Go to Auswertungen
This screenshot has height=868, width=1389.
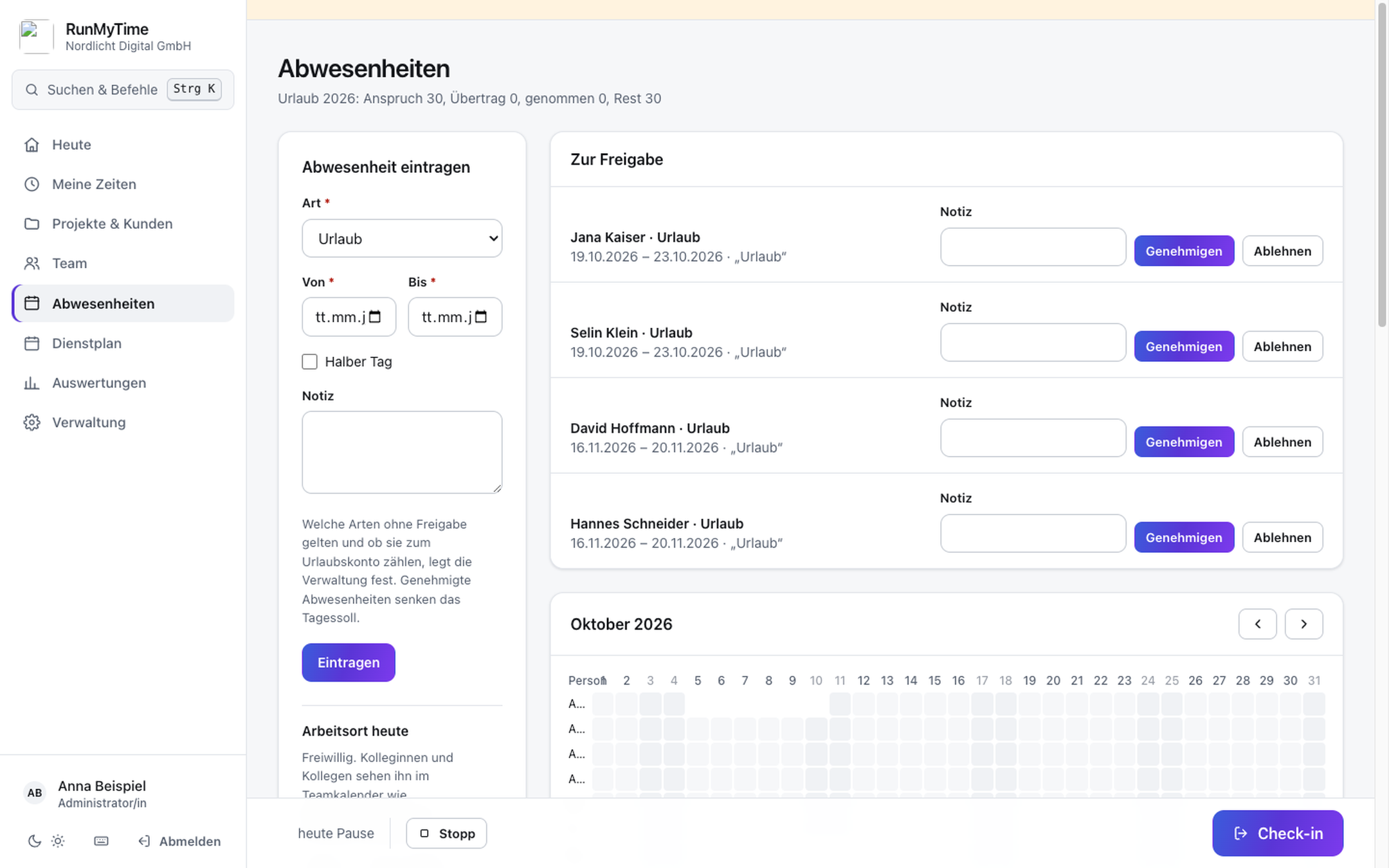pos(123,383)
